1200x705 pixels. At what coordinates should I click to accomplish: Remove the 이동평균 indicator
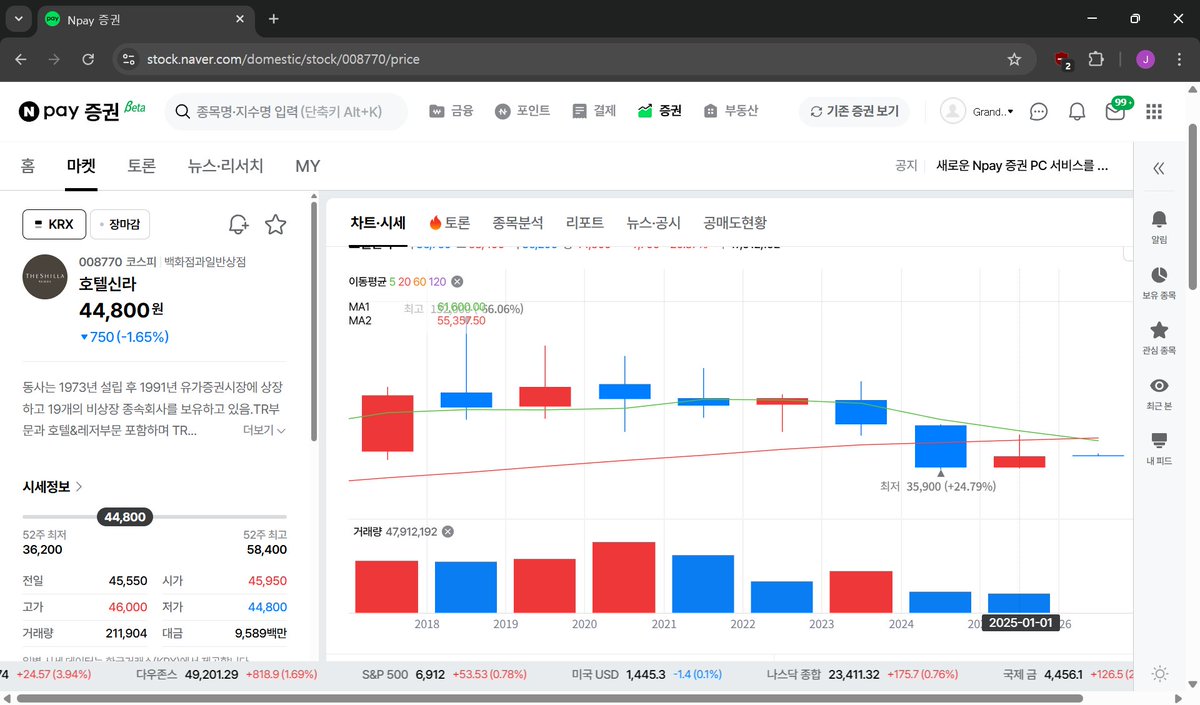(457, 282)
